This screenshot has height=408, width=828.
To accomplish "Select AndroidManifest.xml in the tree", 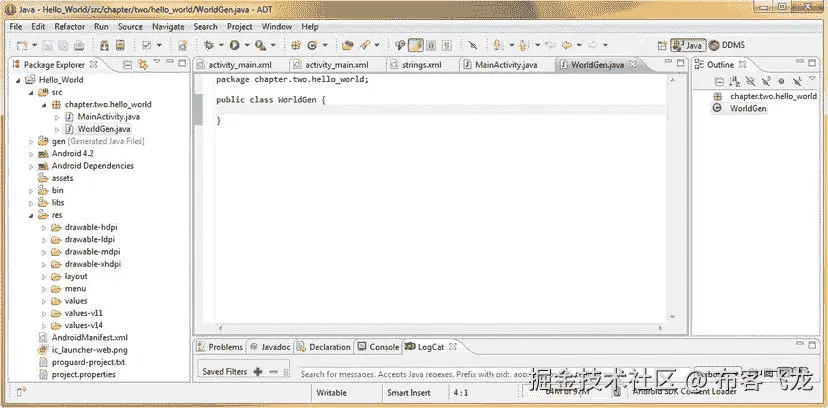I will pos(89,337).
